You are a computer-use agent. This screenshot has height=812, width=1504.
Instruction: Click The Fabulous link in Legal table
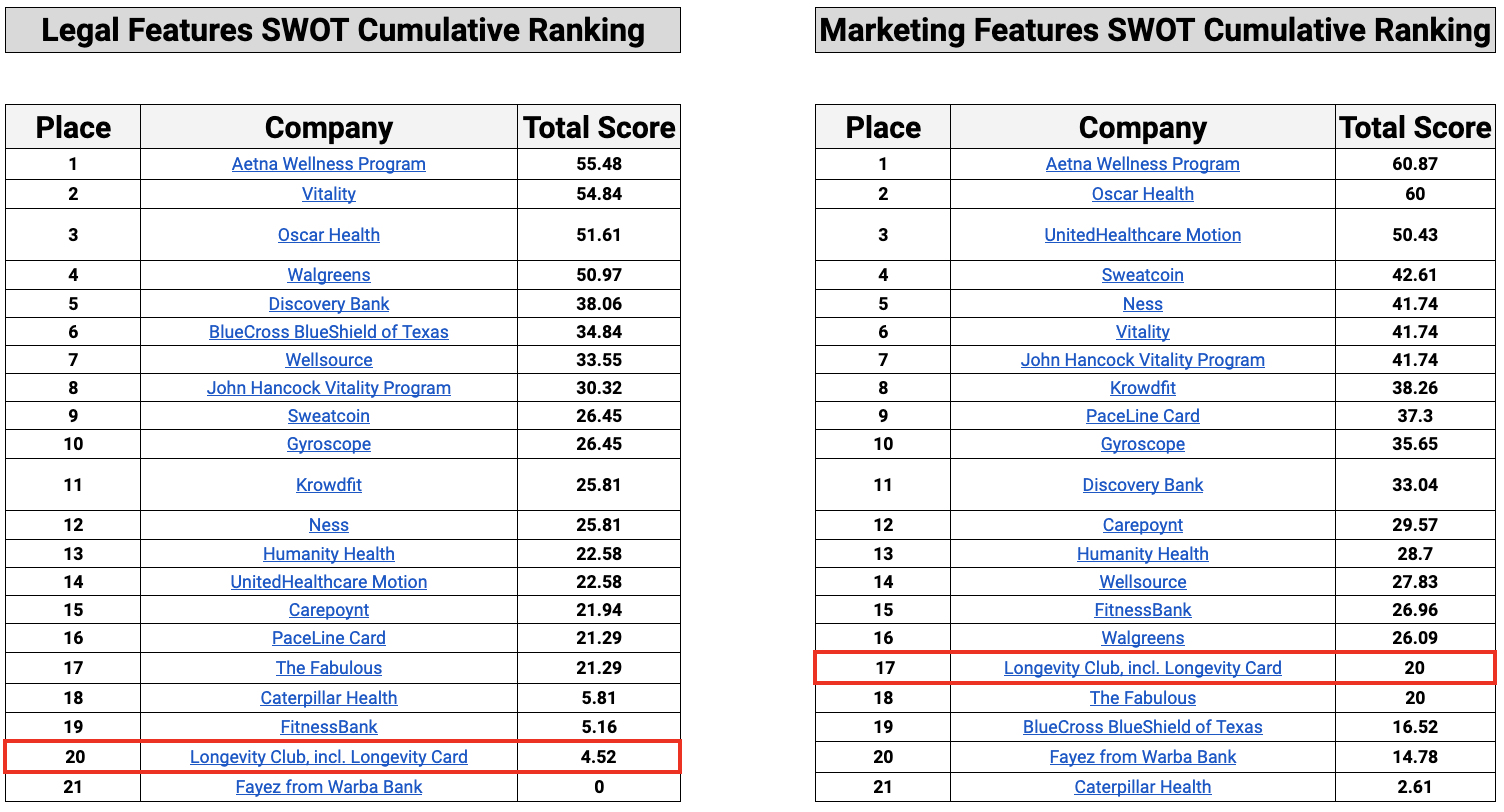click(328, 668)
